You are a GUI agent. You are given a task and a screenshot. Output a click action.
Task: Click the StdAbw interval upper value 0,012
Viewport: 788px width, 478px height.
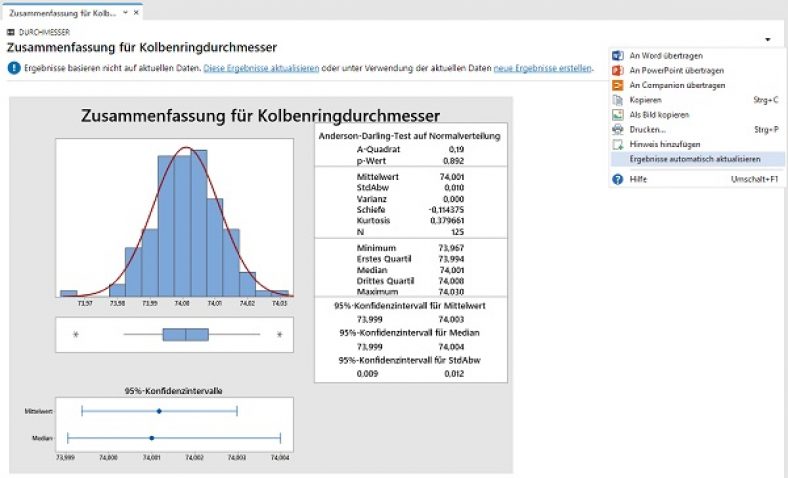pyautogui.click(x=454, y=373)
